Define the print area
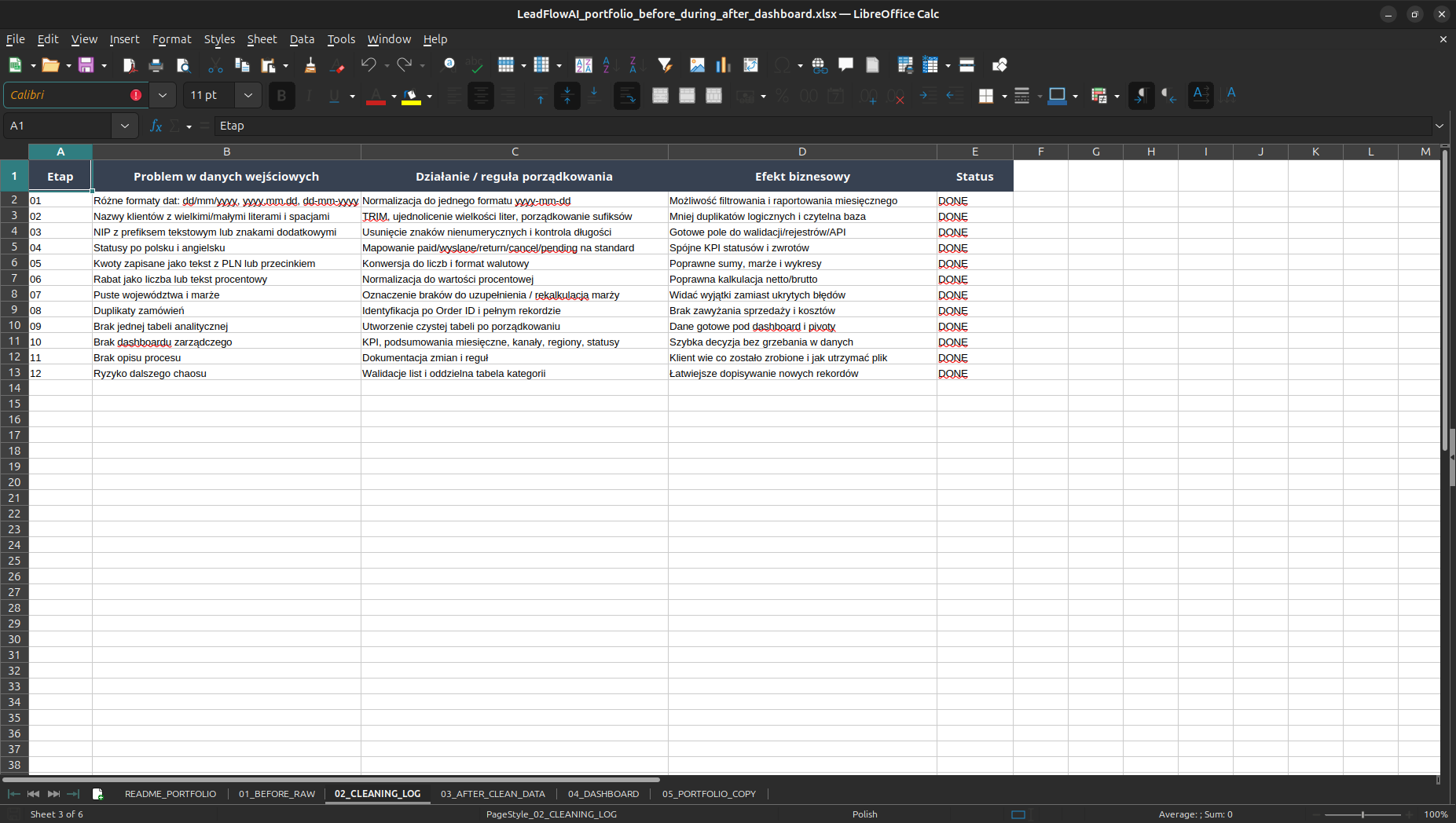Viewport: 1456px width, 823px height. [905, 65]
